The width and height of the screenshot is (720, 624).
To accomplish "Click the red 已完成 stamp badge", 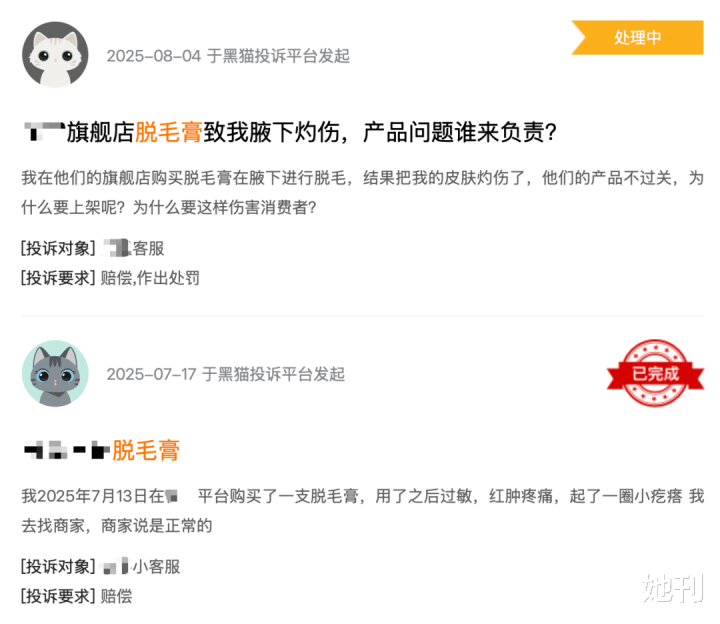I will click(x=655, y=373).
